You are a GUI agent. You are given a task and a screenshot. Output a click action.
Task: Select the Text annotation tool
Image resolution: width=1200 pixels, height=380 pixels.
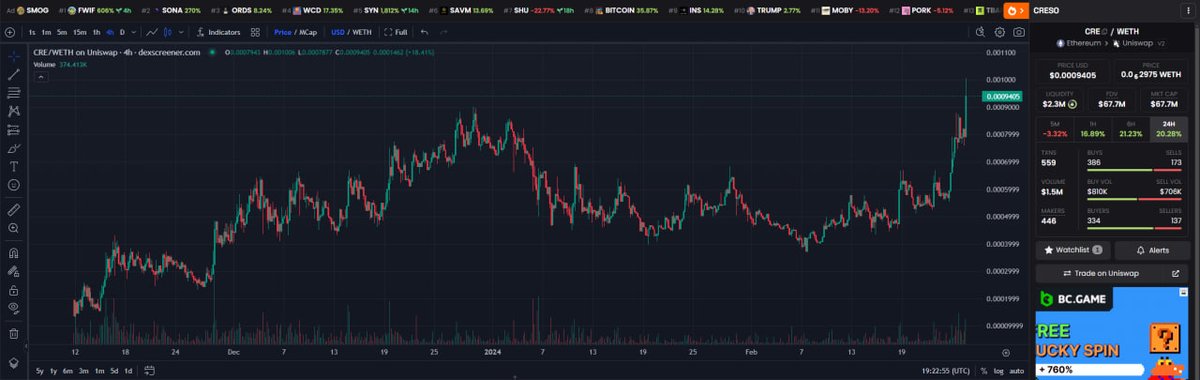coord(14,166)
